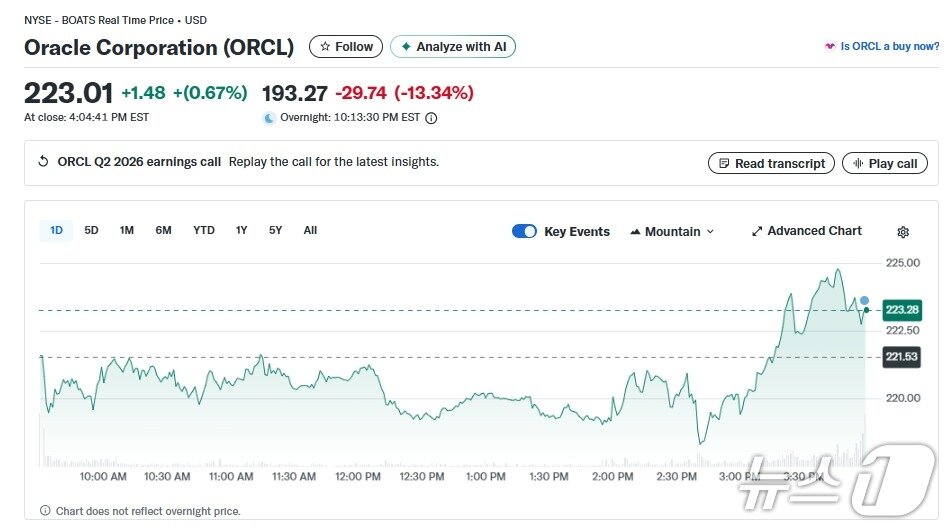Click the chart disclaimer info icon
The width and height of the screenshot is (950, 531).
(x=44, y=511)
